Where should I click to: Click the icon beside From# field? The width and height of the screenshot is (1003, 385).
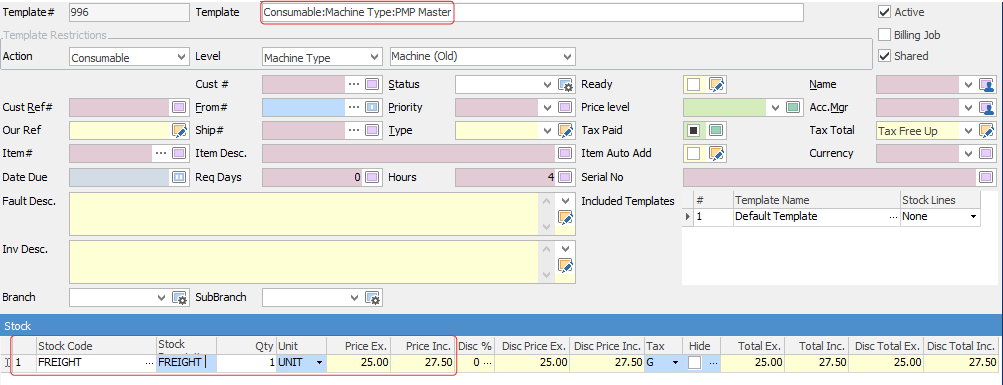coord(372,107)
